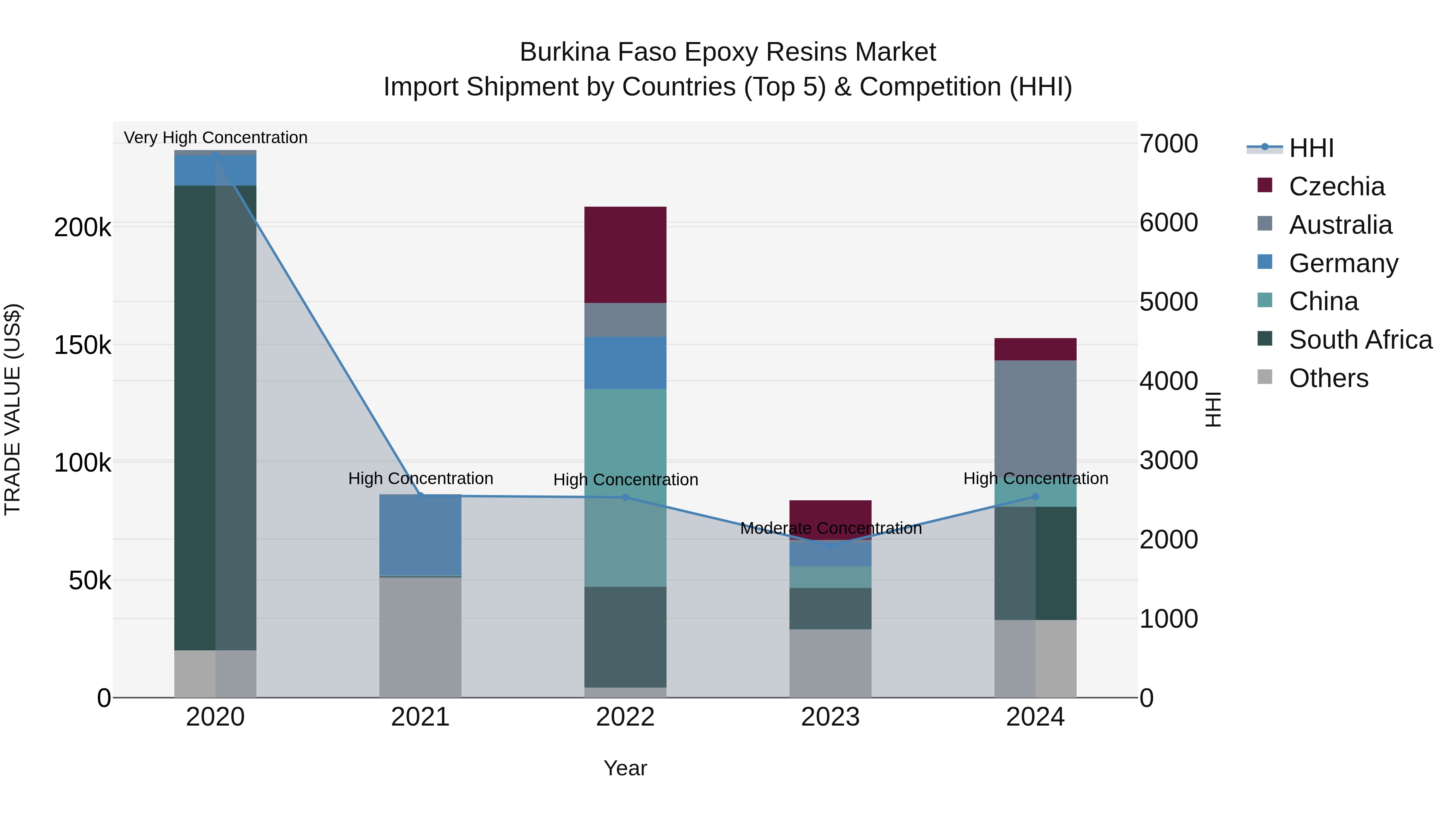Click the Others segment of the 2024 bar

pos(1035,659)
